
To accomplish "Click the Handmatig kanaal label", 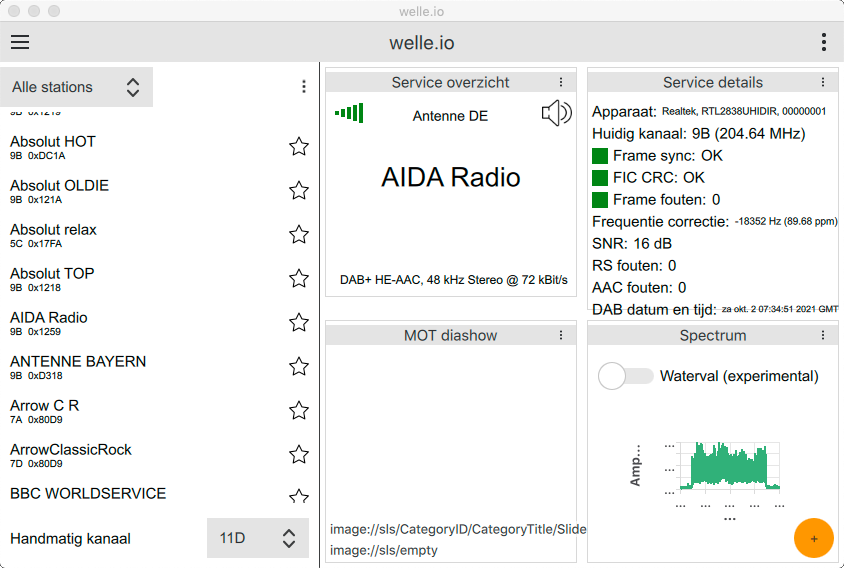I will [x=71, y=538].
